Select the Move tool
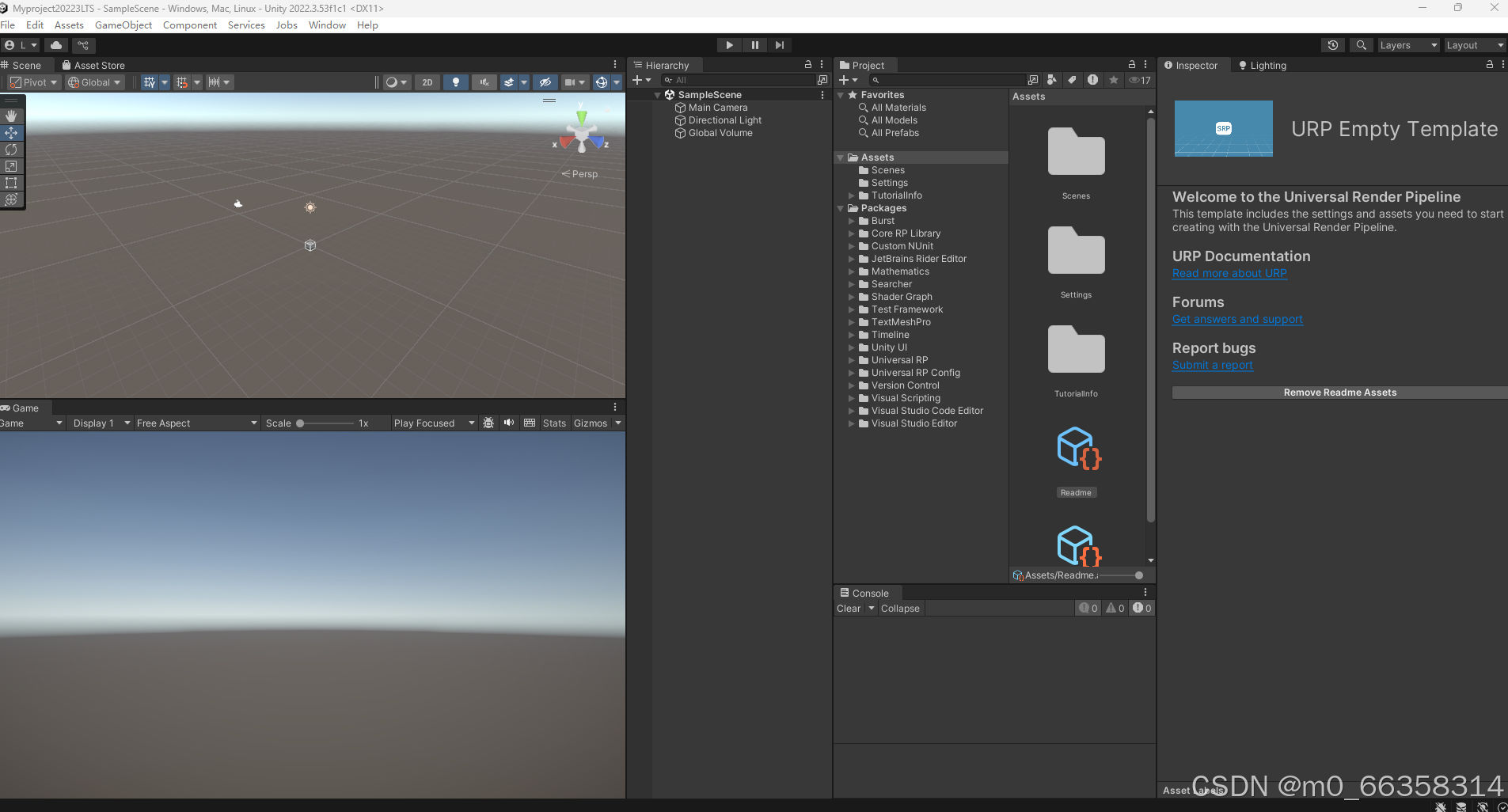 (x=11, y=132)
